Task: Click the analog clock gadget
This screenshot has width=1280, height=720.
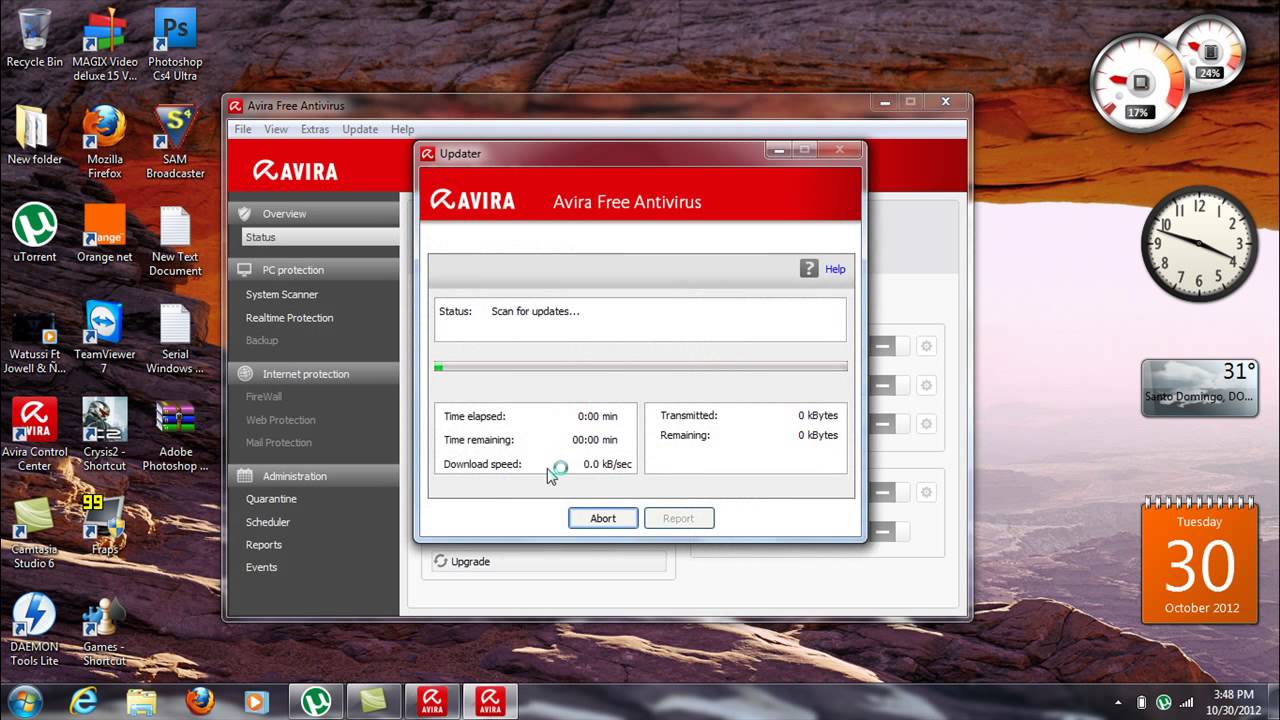Action: coord(1199,243)
